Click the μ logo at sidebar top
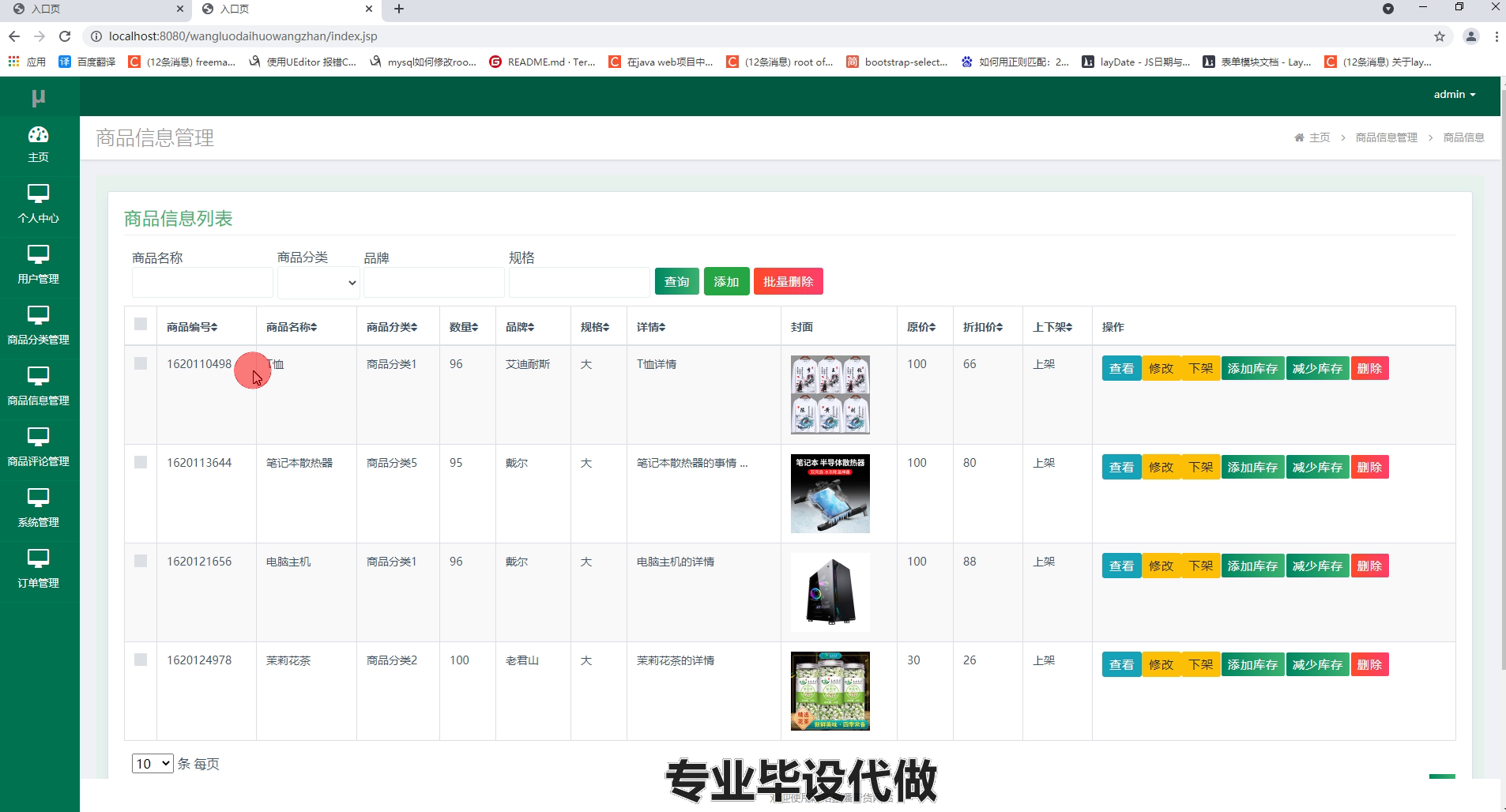This screenshot has height=812, width=1506. tap(38, 97)
